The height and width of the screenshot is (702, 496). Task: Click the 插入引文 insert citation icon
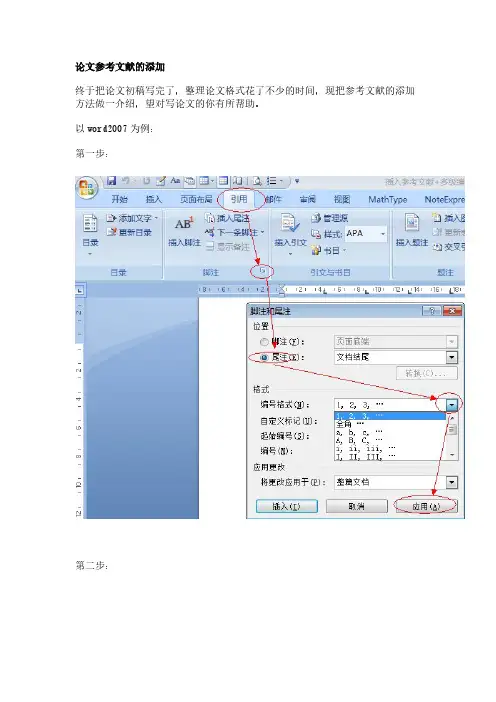pos(290,223)
